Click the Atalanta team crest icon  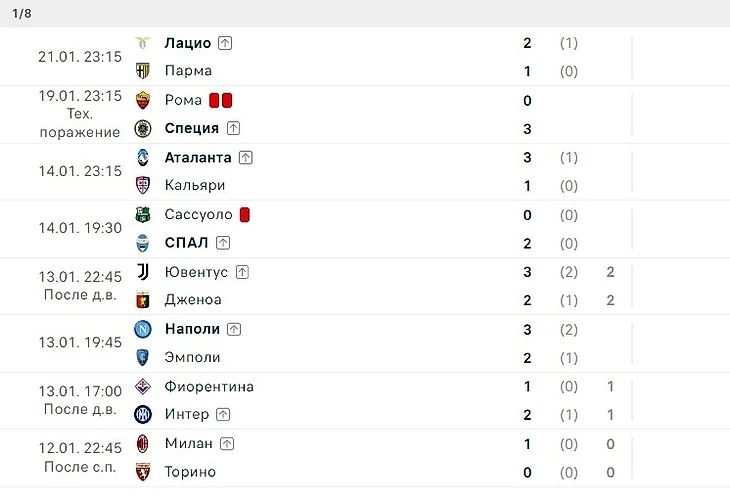coord(142,157)
